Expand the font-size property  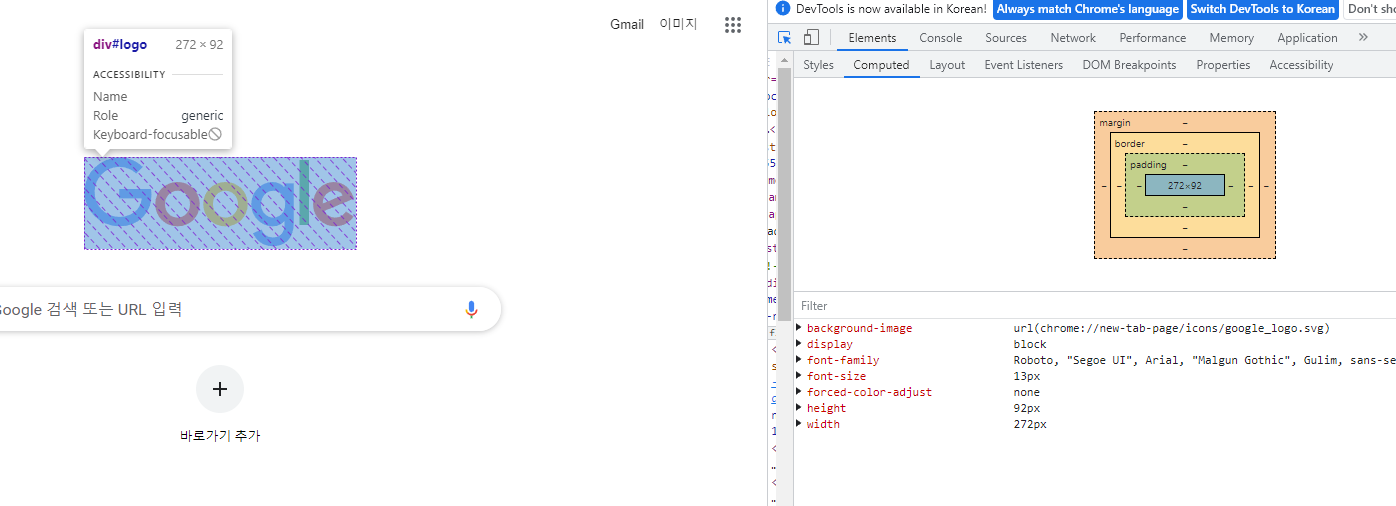[x=799, y=376]
